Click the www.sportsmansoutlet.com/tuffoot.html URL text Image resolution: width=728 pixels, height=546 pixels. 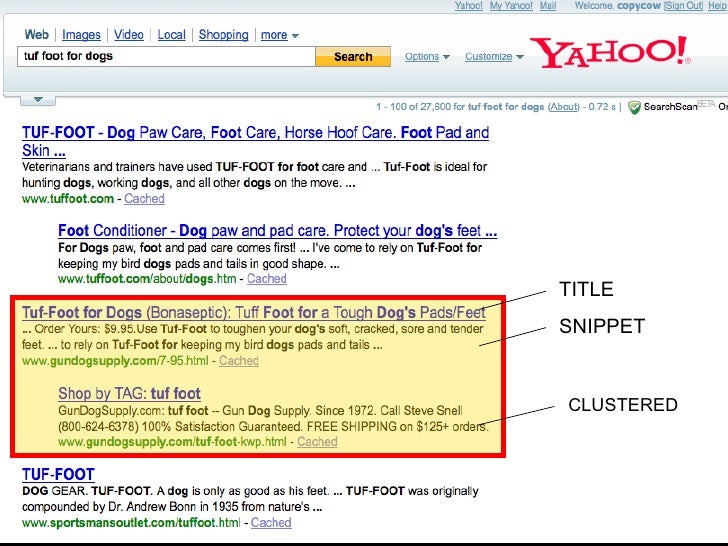click(131, 523)
